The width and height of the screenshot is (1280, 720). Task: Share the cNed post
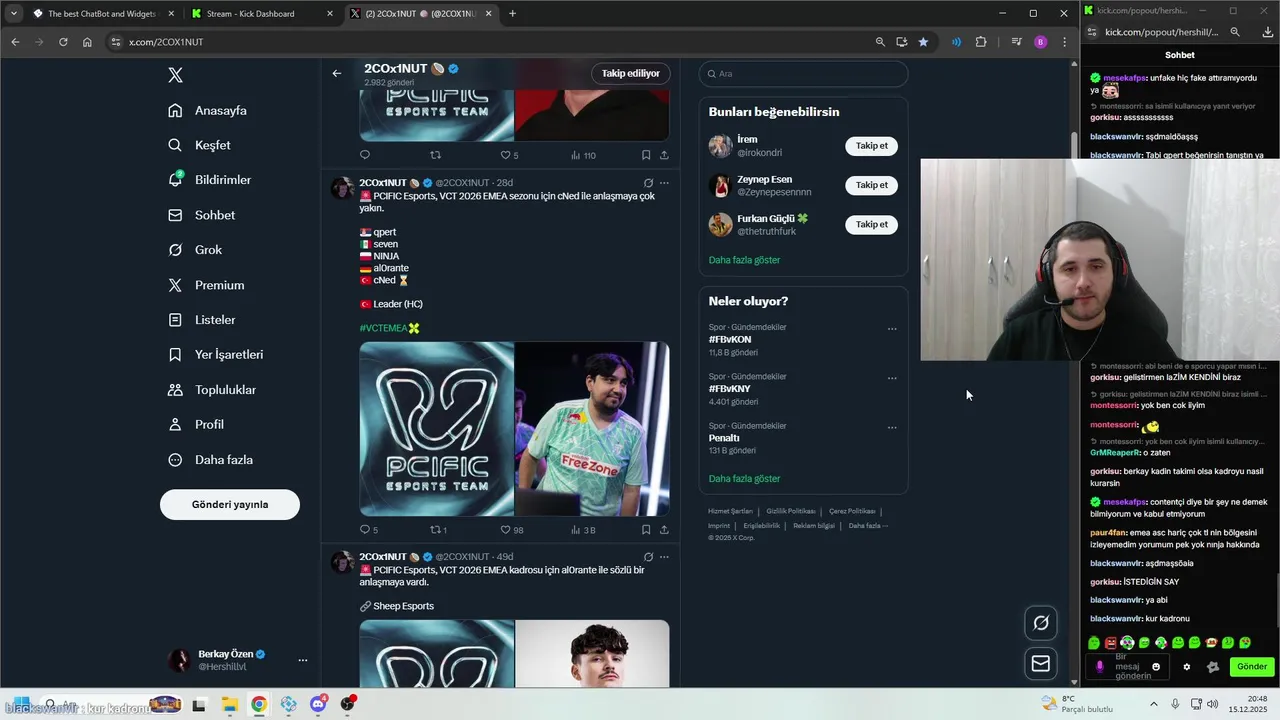click(664, 530)
